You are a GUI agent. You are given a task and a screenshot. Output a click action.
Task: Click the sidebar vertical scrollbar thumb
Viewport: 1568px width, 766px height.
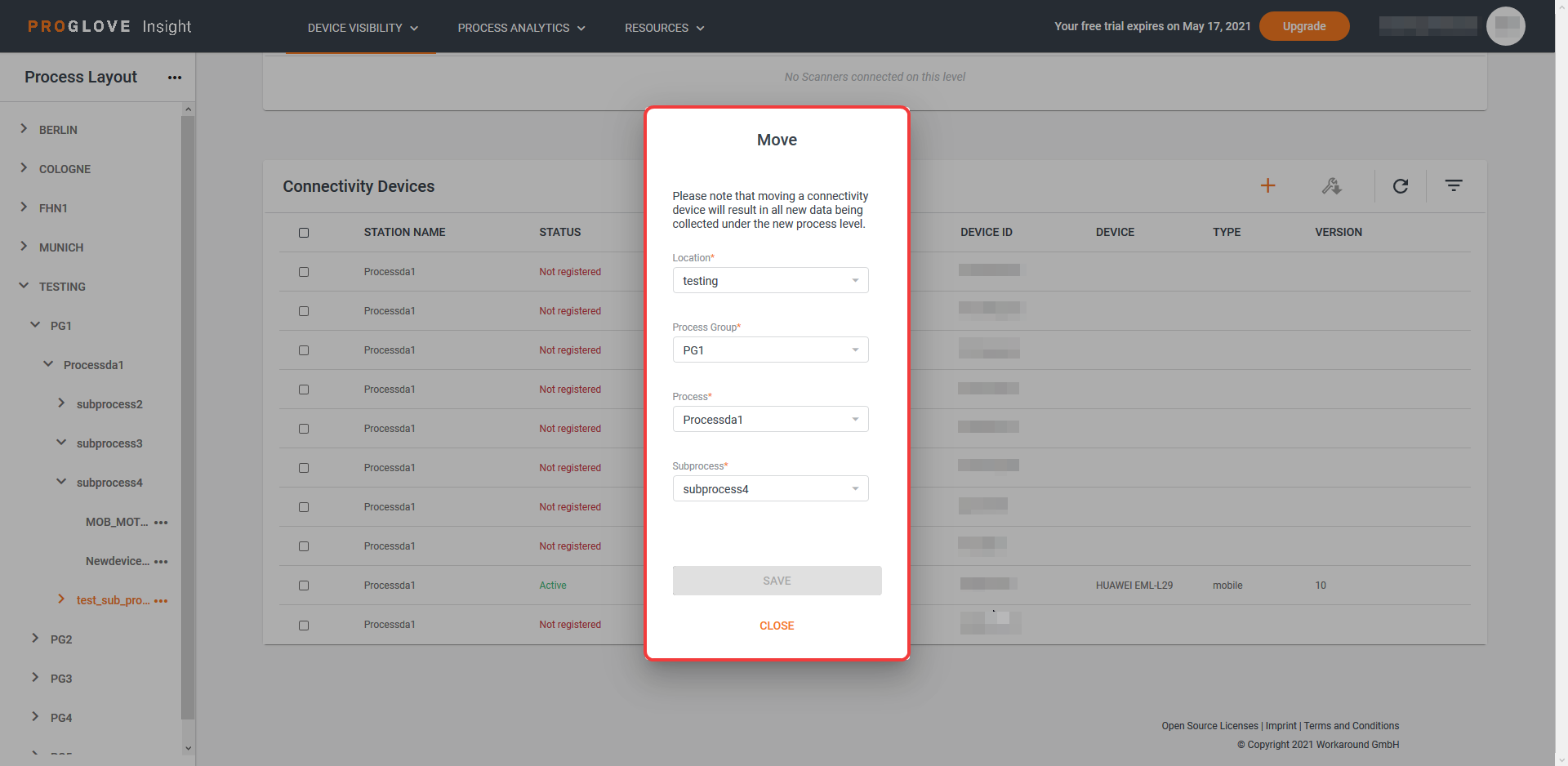click(188, 416)
